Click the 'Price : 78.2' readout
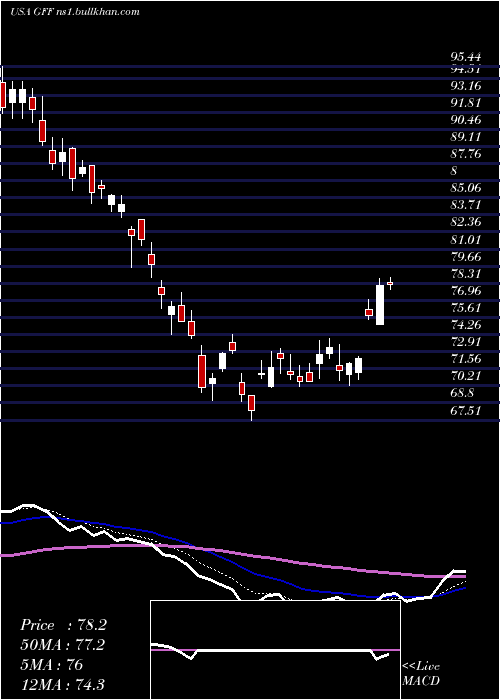 click(63, 625)
